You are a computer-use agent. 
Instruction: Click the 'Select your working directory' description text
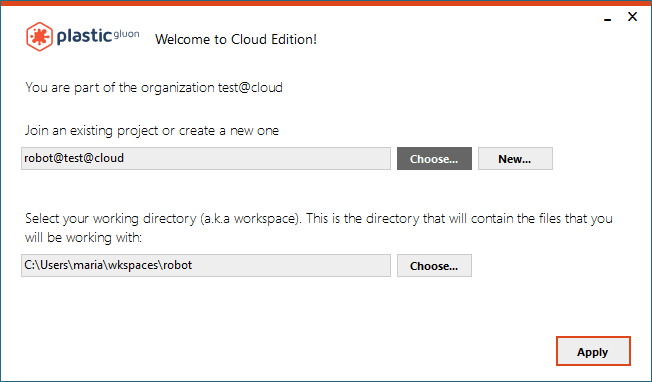point(319,228)
